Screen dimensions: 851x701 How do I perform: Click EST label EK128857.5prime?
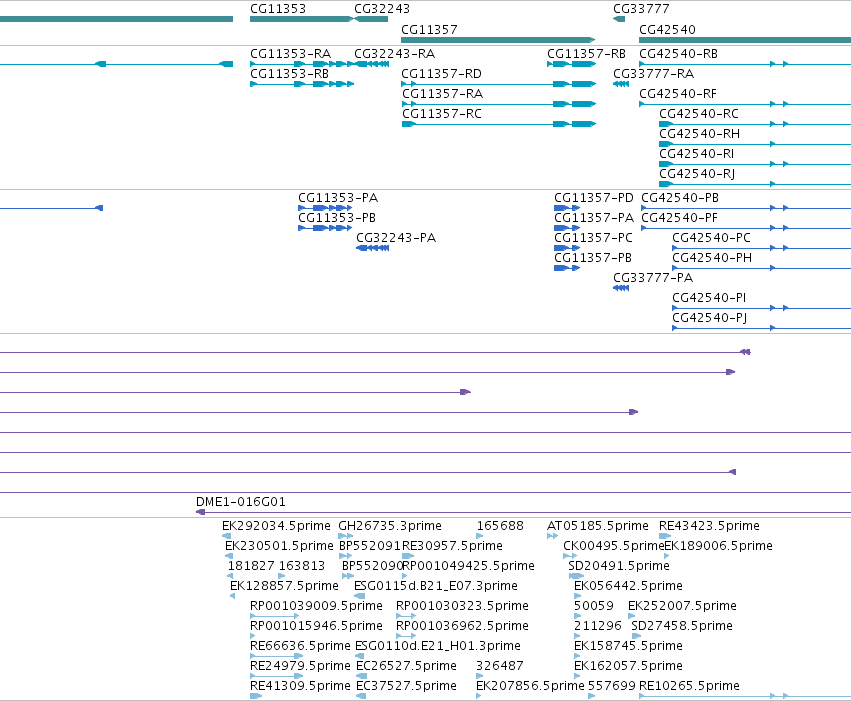coord(284,587)
